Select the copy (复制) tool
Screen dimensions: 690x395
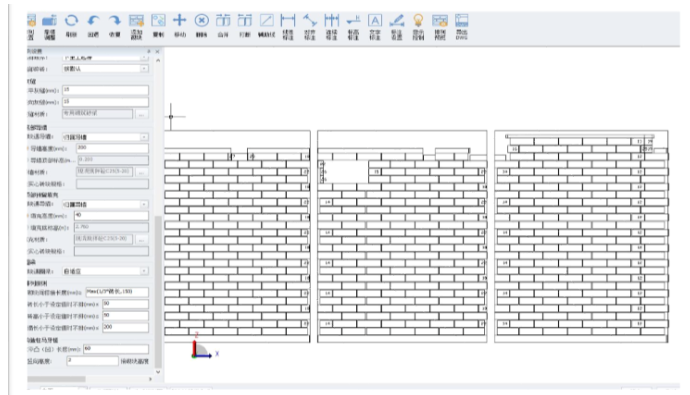click(158, 26)
